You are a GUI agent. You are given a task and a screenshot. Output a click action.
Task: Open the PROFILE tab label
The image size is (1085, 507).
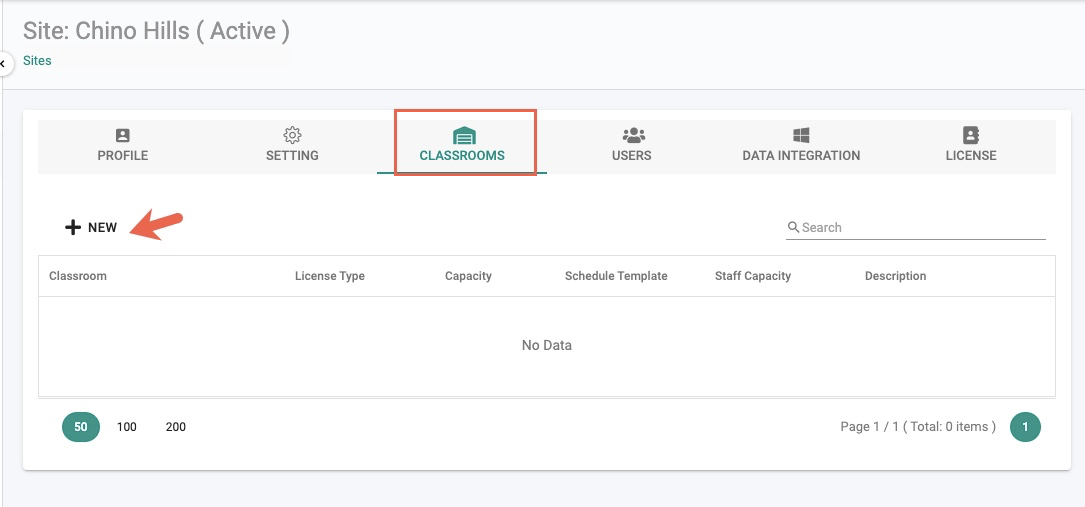(x=122, y=156)
